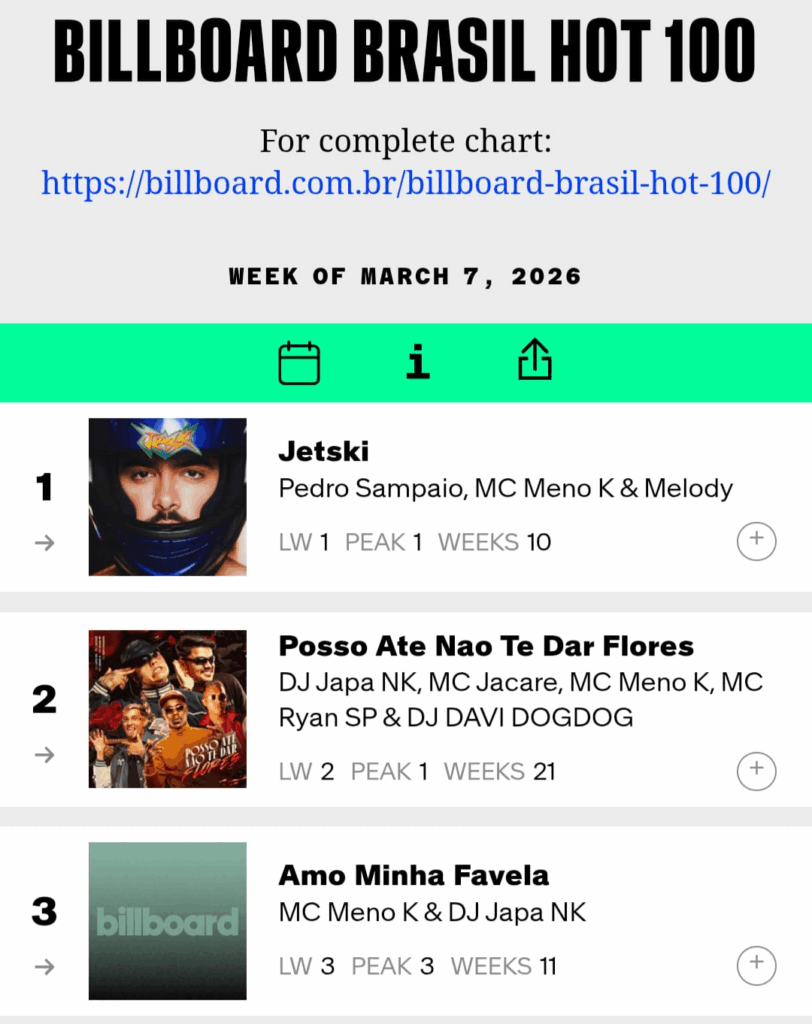Expand the Jetski entry plus button

[x=756, y=541]
